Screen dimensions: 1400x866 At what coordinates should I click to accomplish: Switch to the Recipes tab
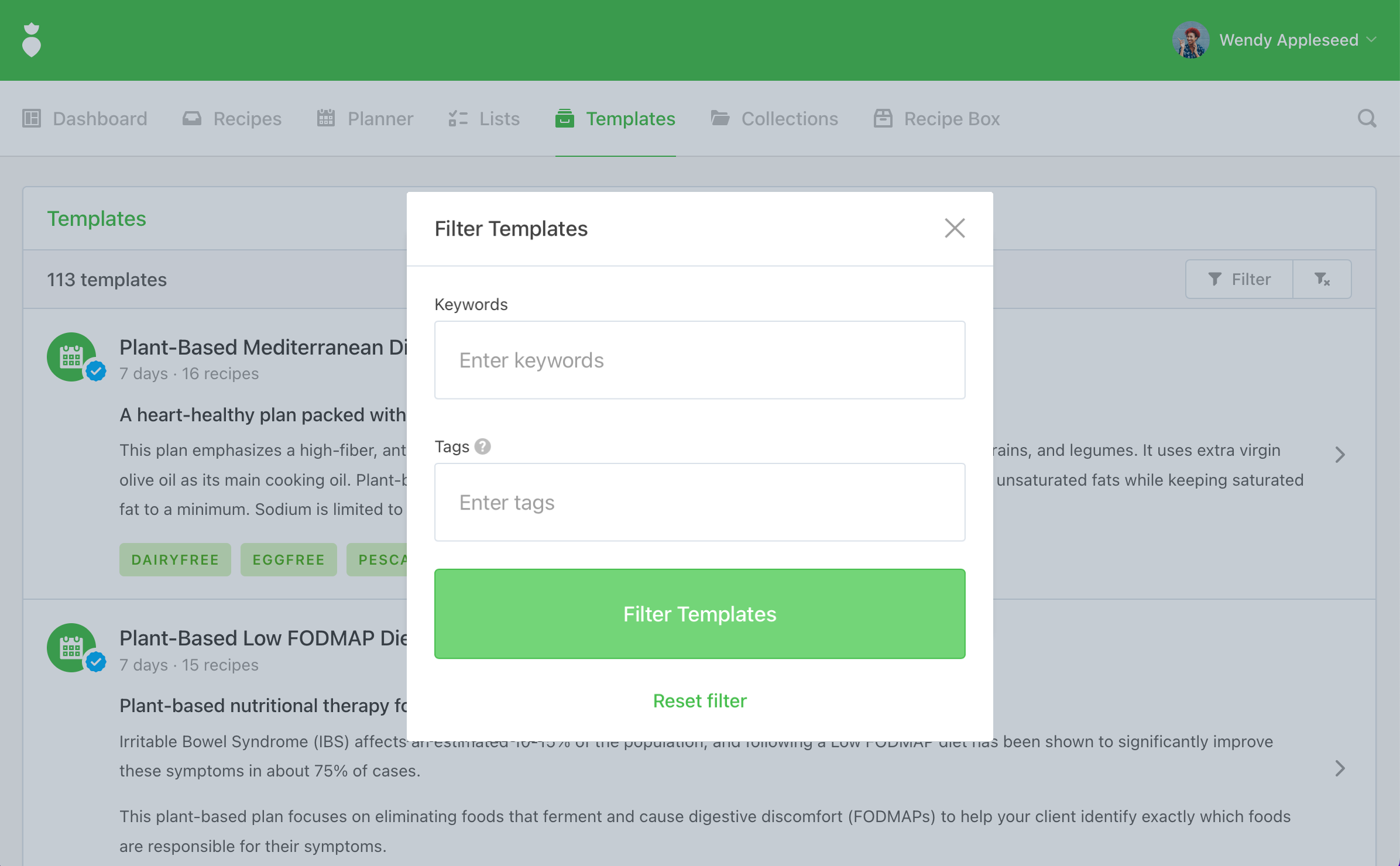232,119
